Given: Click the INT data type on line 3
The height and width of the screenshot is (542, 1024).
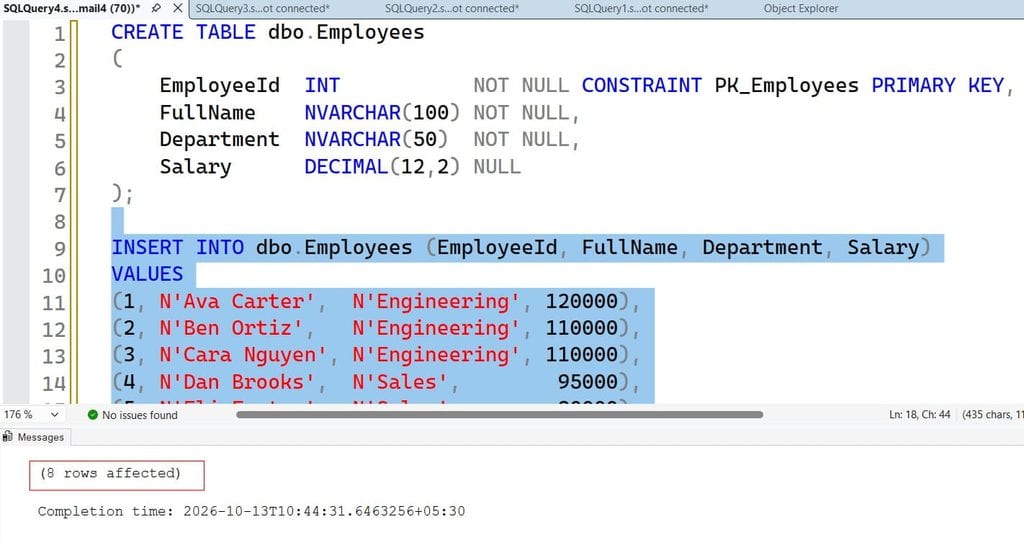Looking at the screenshot, I should 322,86.
